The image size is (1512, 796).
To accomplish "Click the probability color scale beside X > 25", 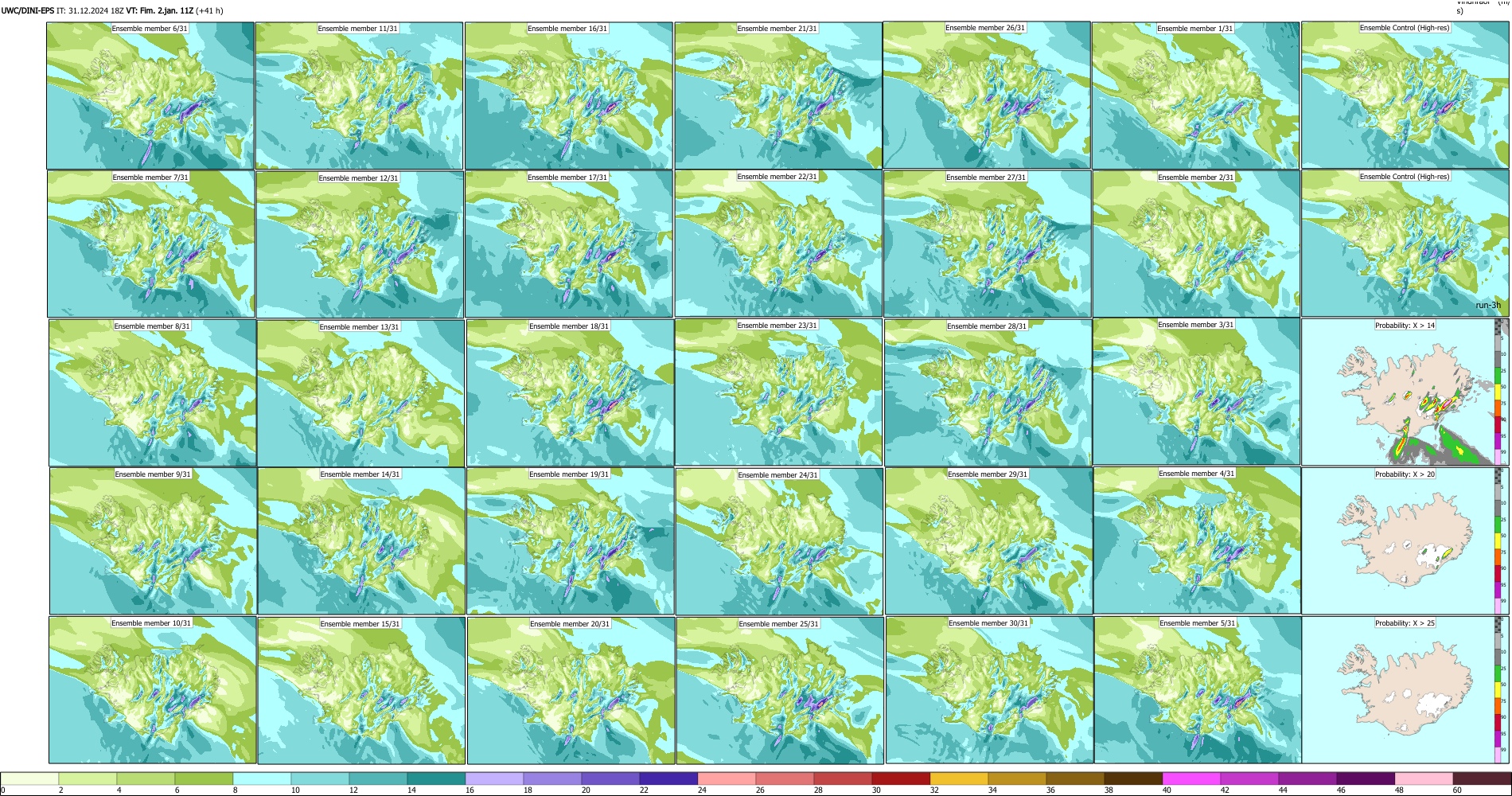I will coord(1498,689).
